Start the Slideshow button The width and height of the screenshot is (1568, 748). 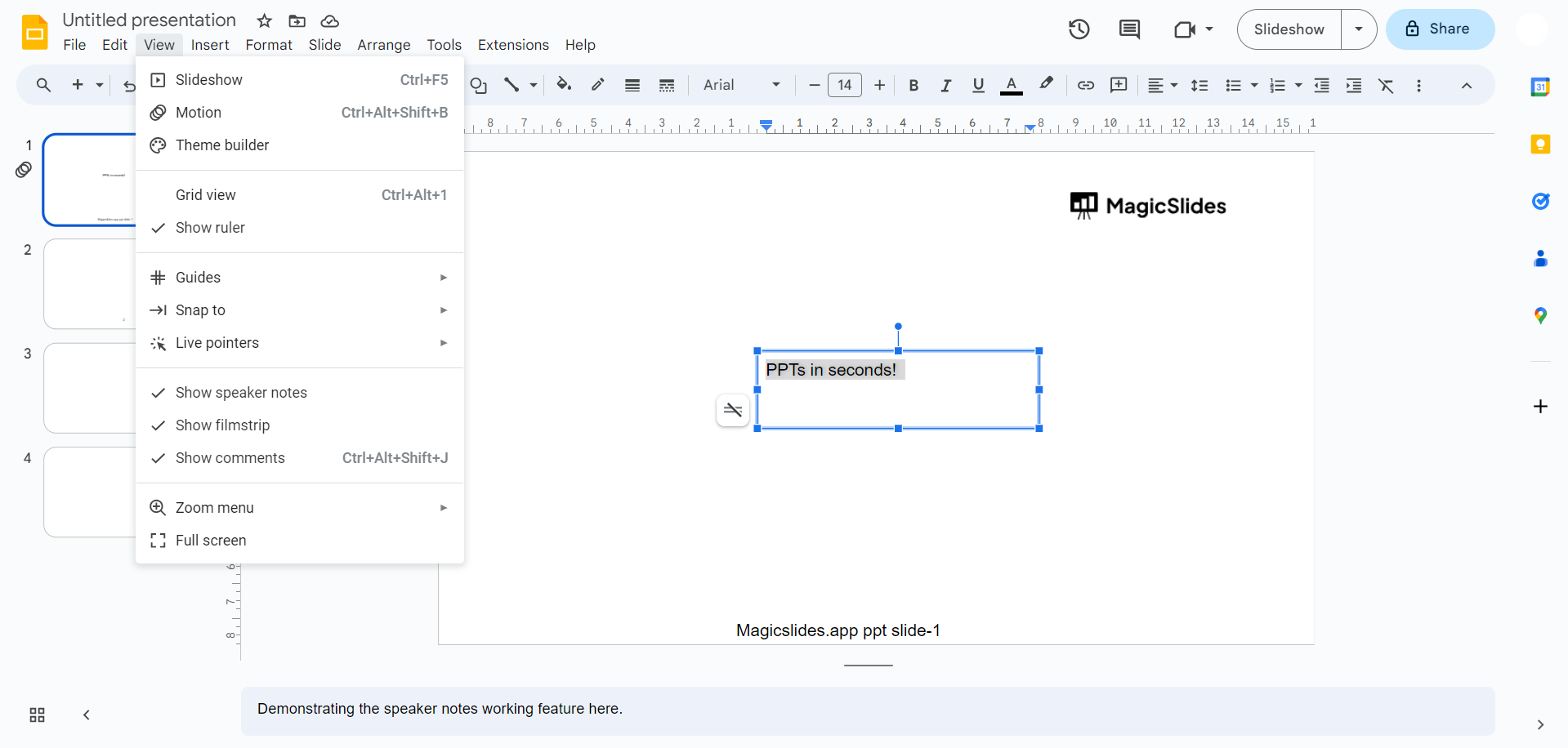(x=1289, y=29)
